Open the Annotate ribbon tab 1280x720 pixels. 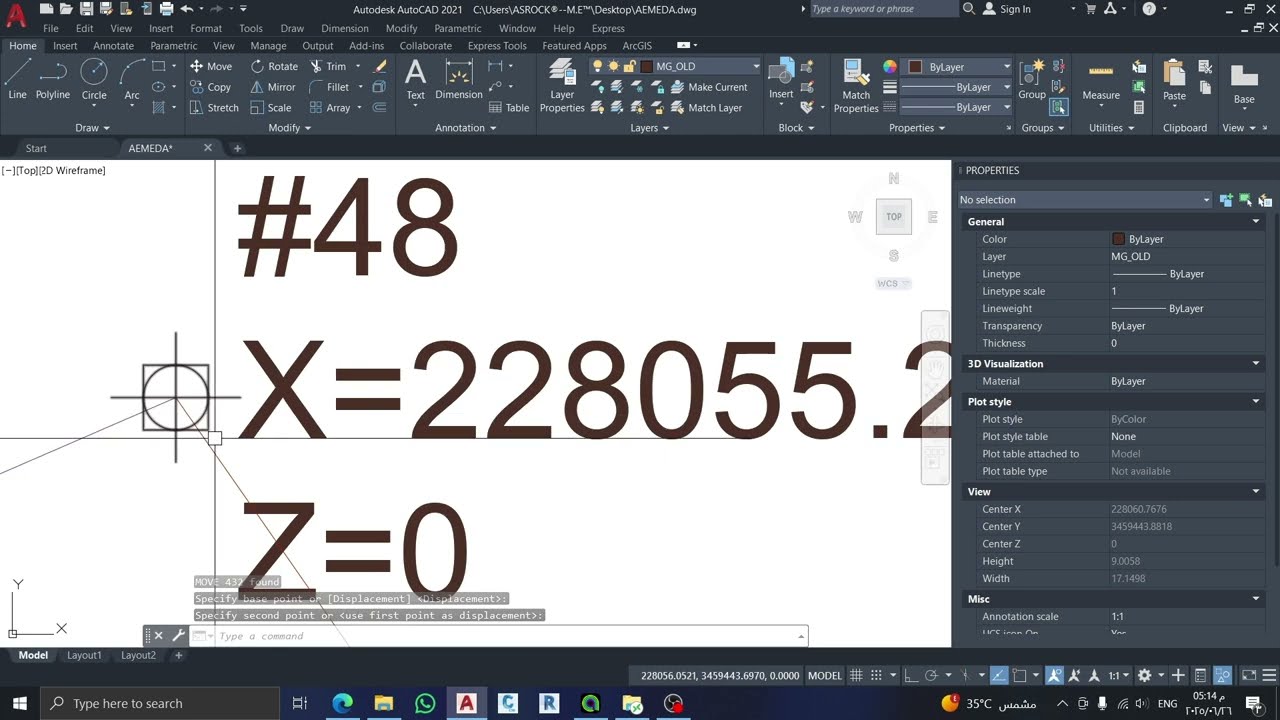click(x=113, y=46)
